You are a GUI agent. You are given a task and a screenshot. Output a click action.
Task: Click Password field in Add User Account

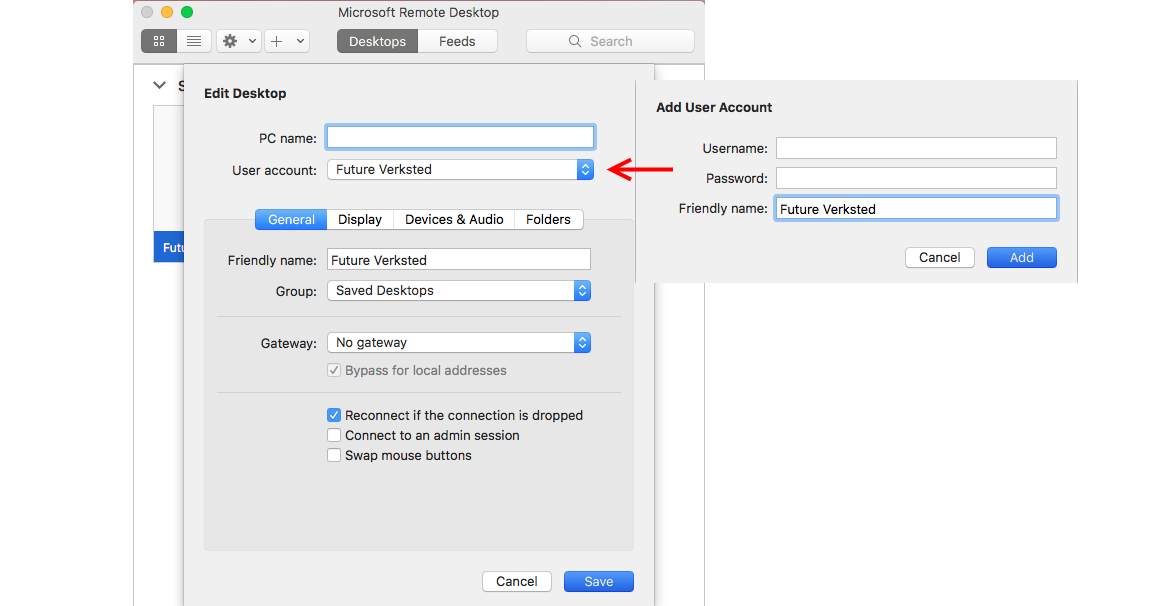point(916,178)
